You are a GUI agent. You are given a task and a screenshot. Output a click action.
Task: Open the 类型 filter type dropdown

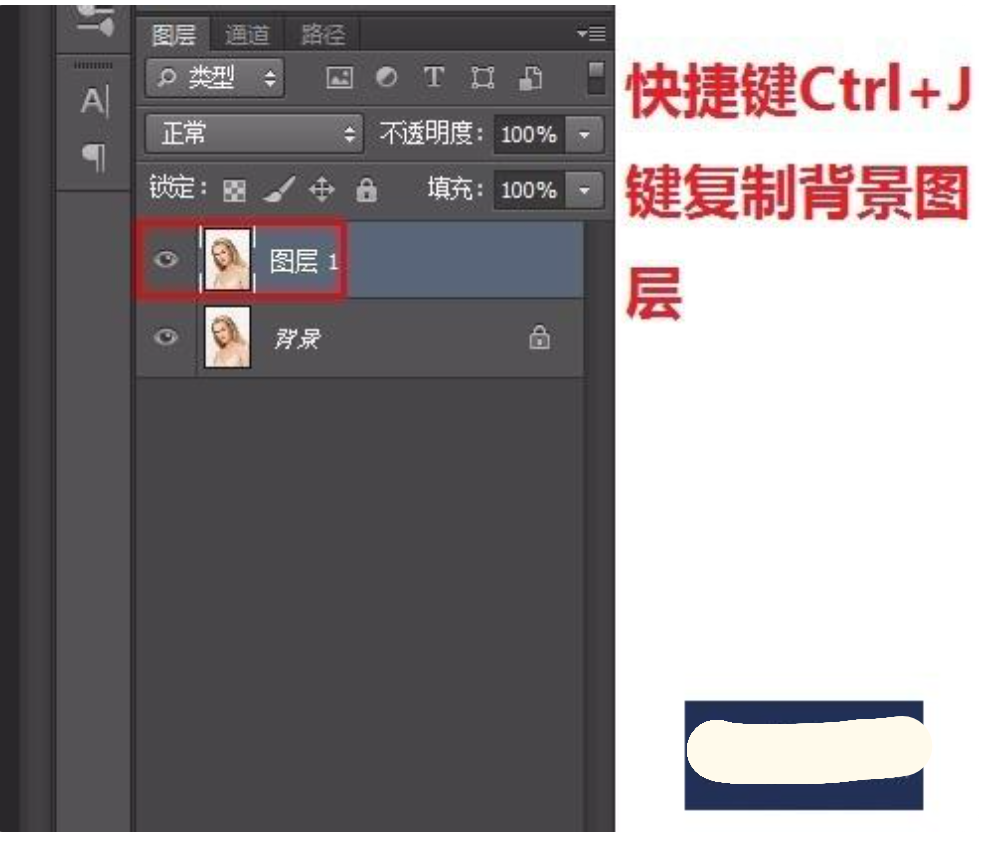(214, 79)
